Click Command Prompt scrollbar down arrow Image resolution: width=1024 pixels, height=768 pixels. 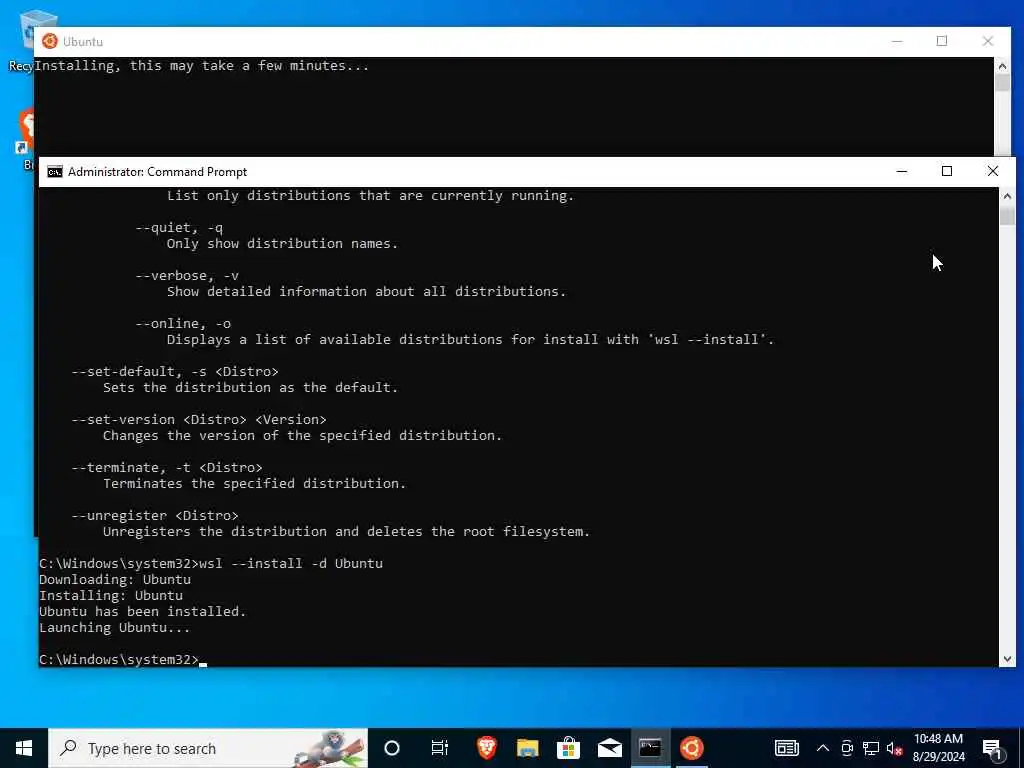pos(1007,659)
